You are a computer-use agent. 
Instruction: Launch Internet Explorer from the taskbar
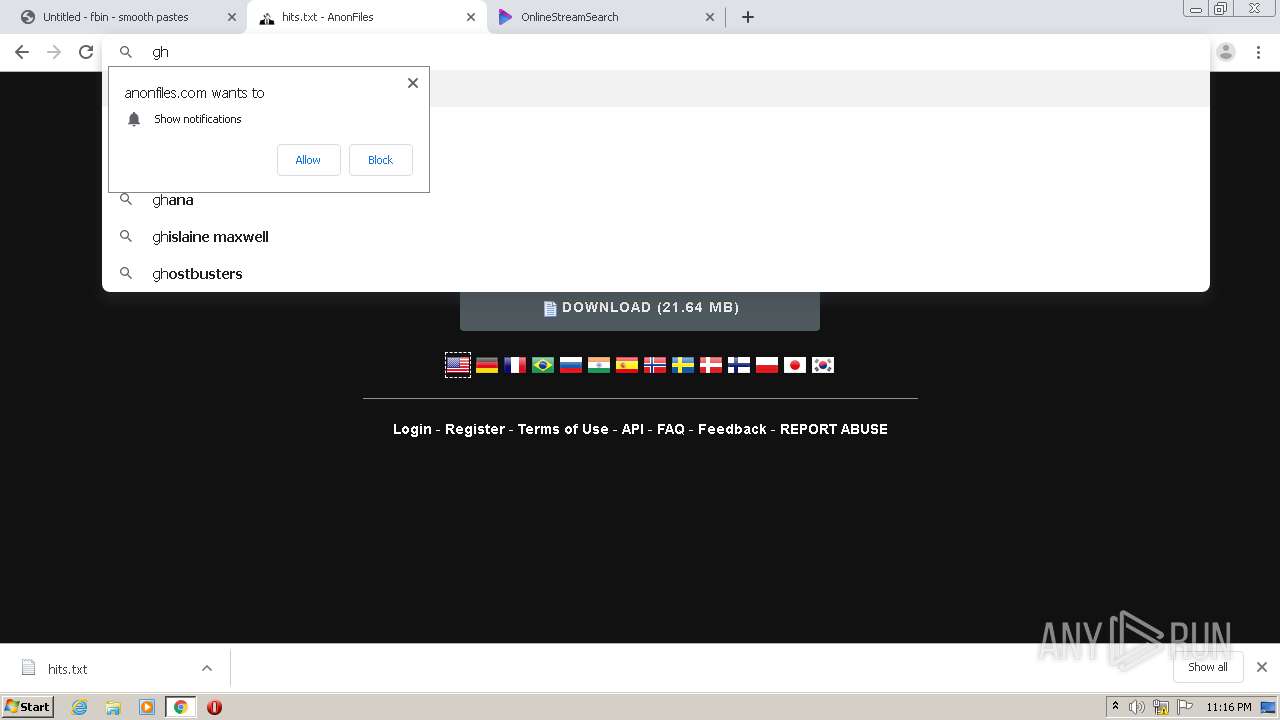point(79,707)
